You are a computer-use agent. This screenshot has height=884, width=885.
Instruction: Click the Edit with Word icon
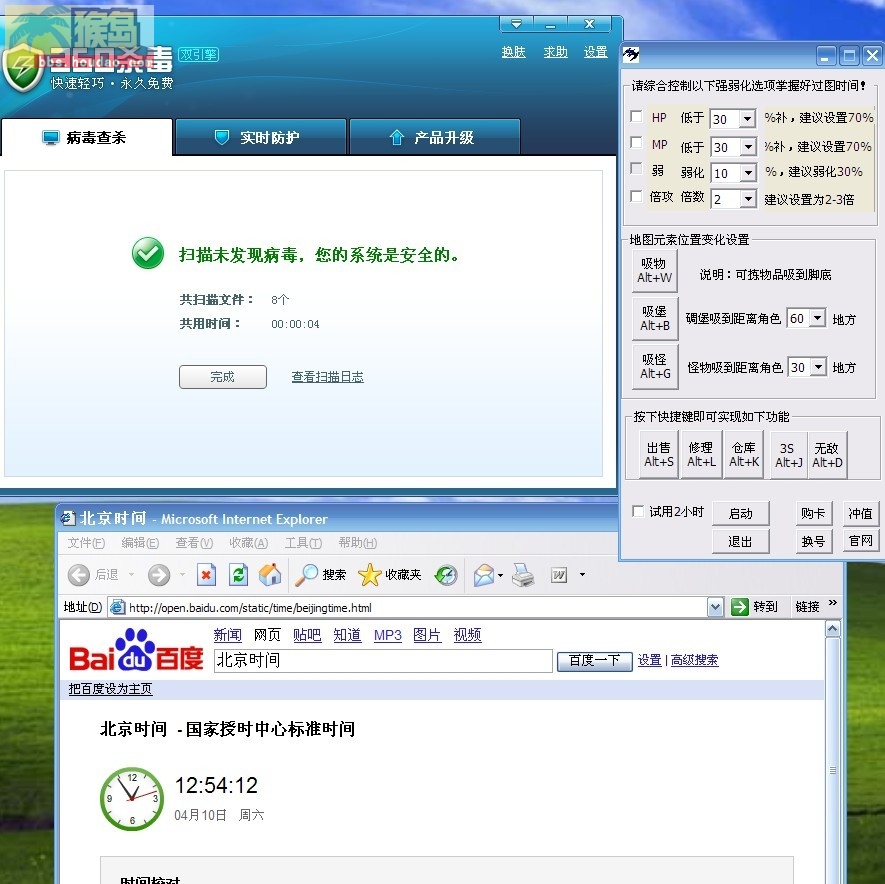point(559,575)
